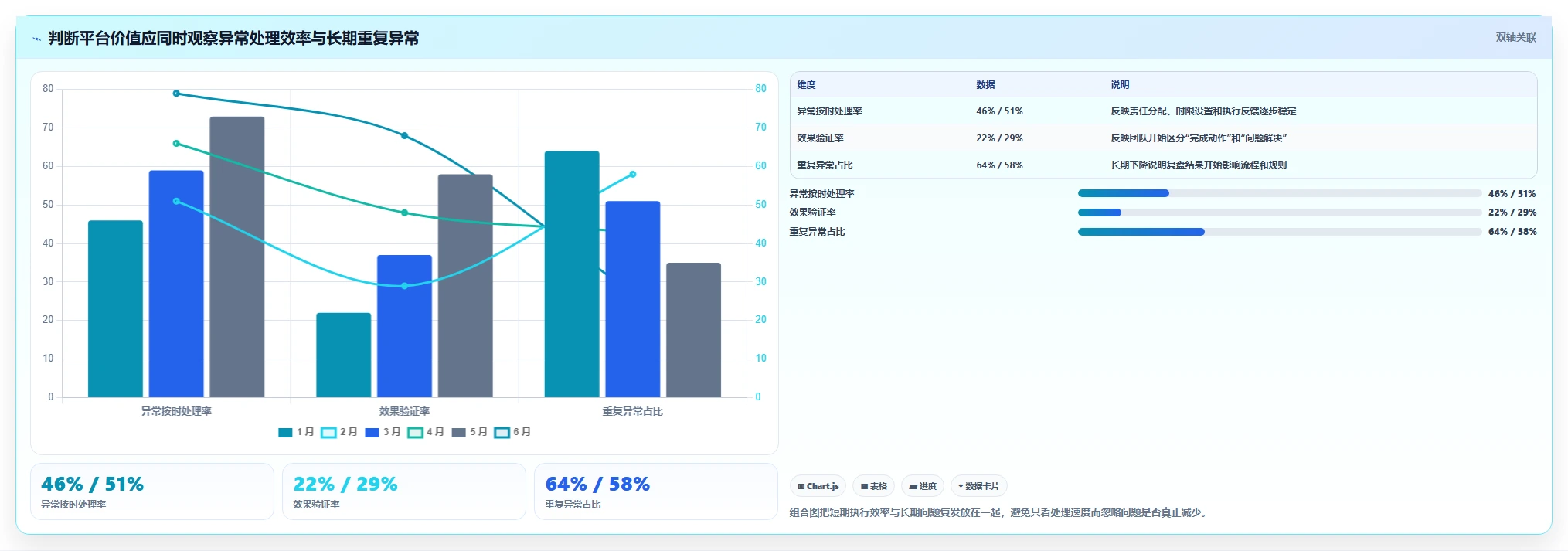Image resolution: width=1568 pixels, height=551 pixels.
Task: Click the 重复异常占比 x-axis label
Action: click(x=633, y=411)
